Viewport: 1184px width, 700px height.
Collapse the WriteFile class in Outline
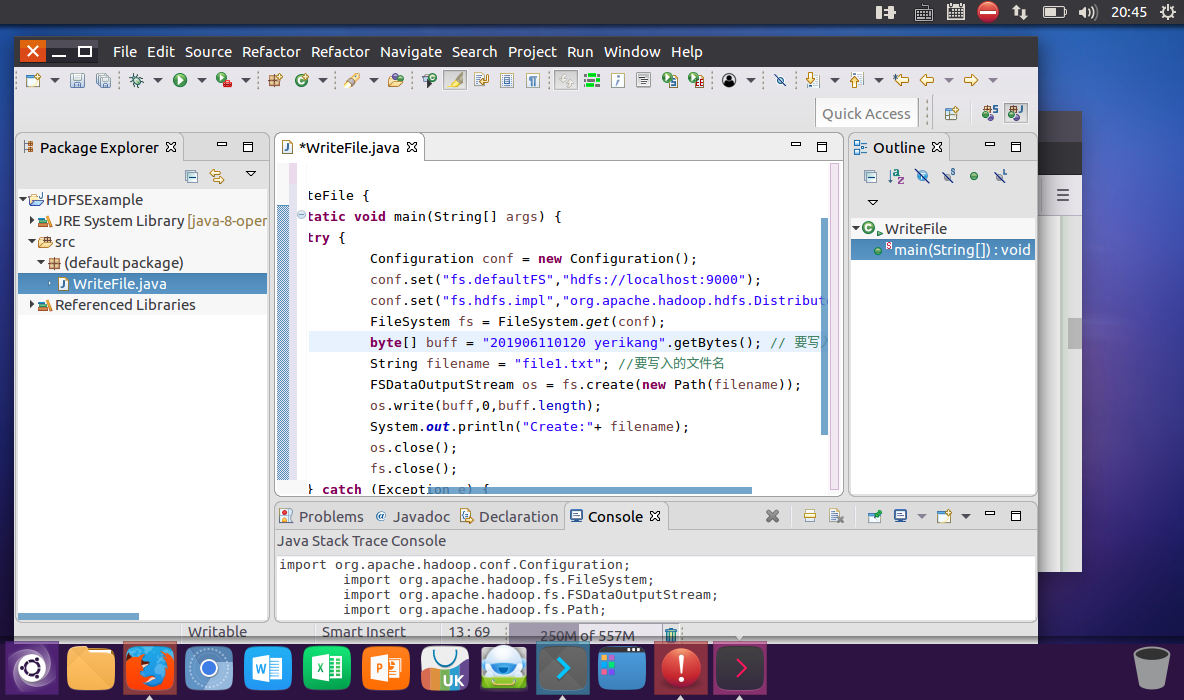[x=856, y=228]
